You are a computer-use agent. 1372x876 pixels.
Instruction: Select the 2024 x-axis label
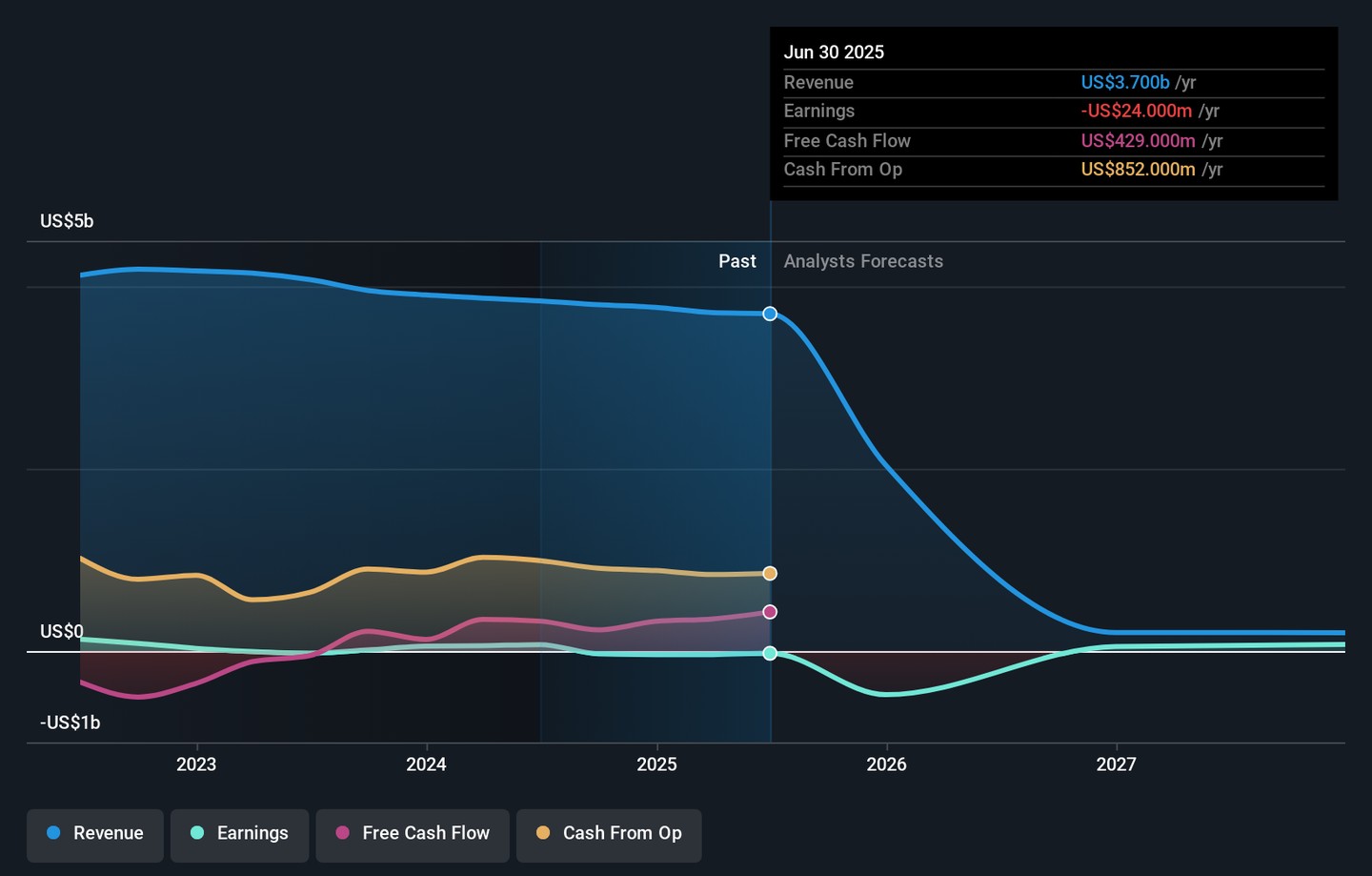[426, 764]
